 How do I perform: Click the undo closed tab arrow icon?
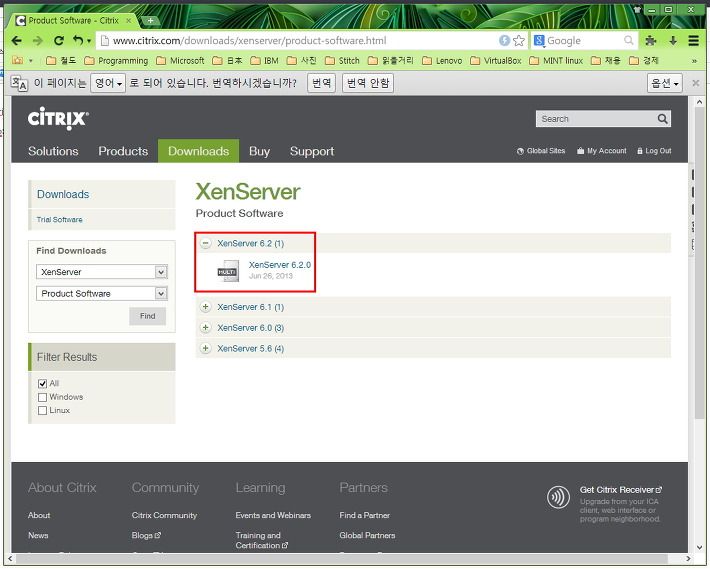78,41
